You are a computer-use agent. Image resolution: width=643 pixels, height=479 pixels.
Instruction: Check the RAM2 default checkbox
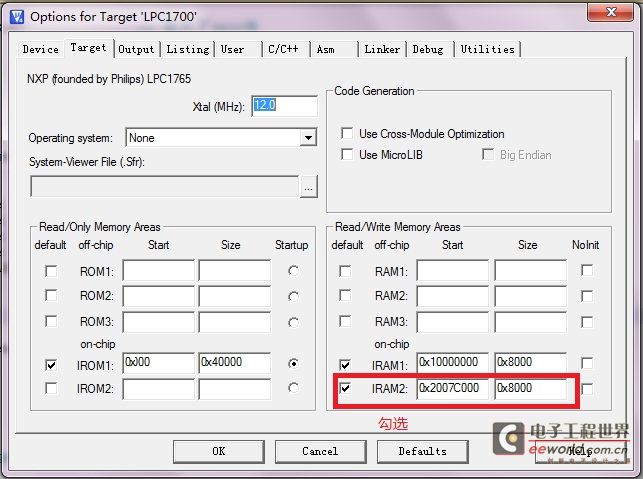coord(345,295)
